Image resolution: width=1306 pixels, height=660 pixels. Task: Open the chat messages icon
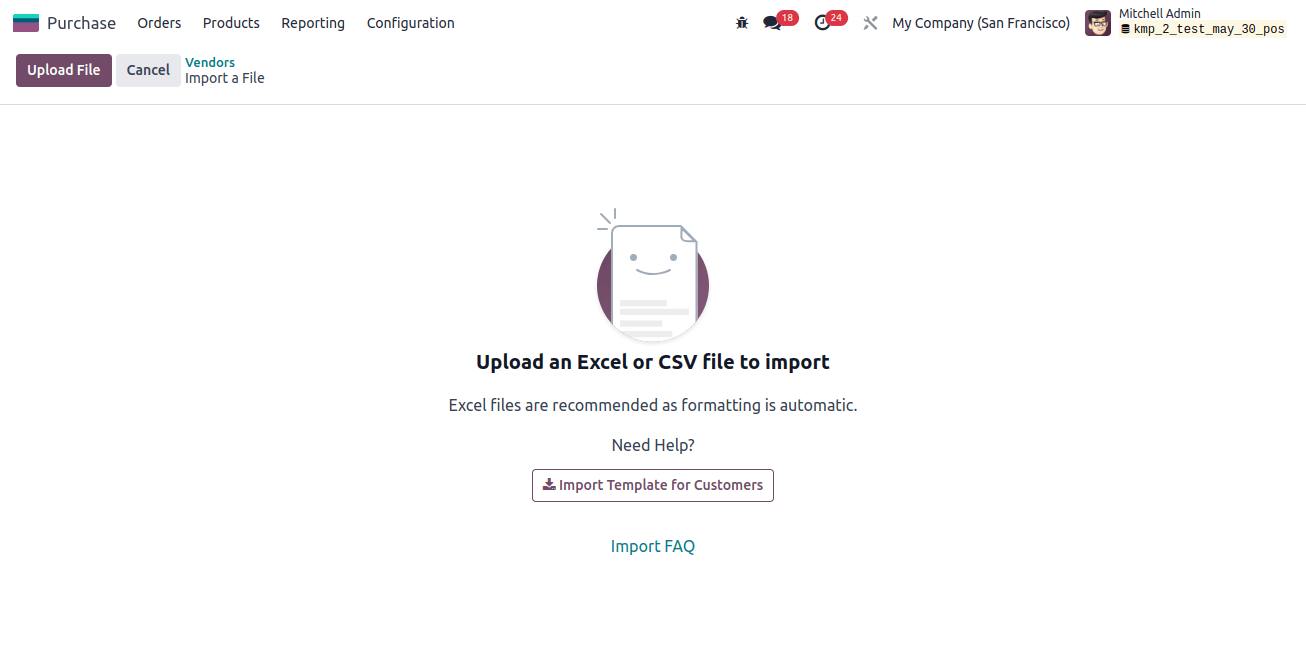772,23
